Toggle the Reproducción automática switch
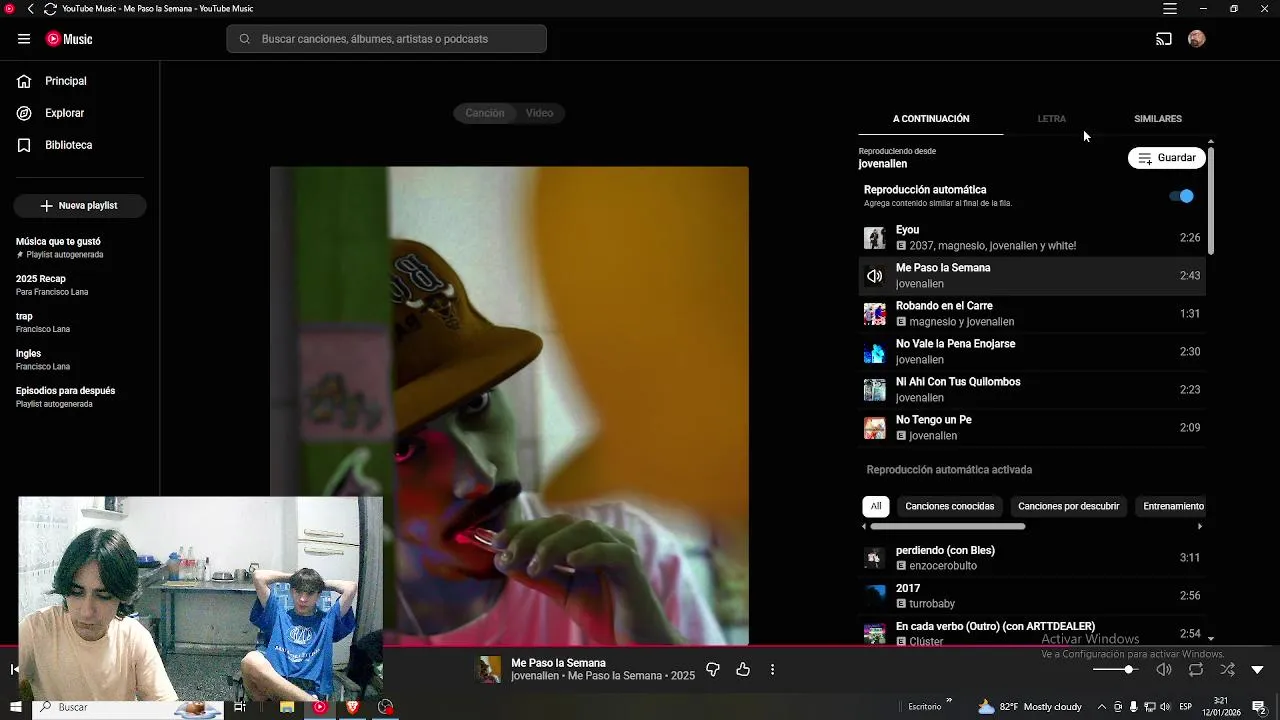This screenshot has width=1280, height=720. [x=1181, y=196]
